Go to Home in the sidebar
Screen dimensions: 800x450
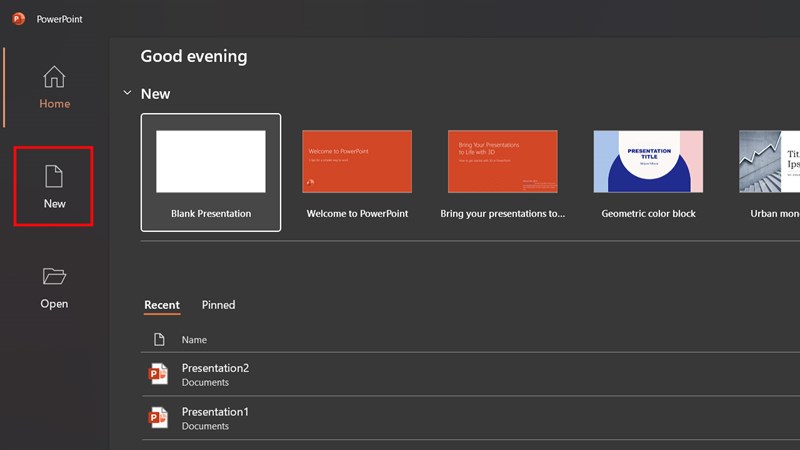[54, 87]
